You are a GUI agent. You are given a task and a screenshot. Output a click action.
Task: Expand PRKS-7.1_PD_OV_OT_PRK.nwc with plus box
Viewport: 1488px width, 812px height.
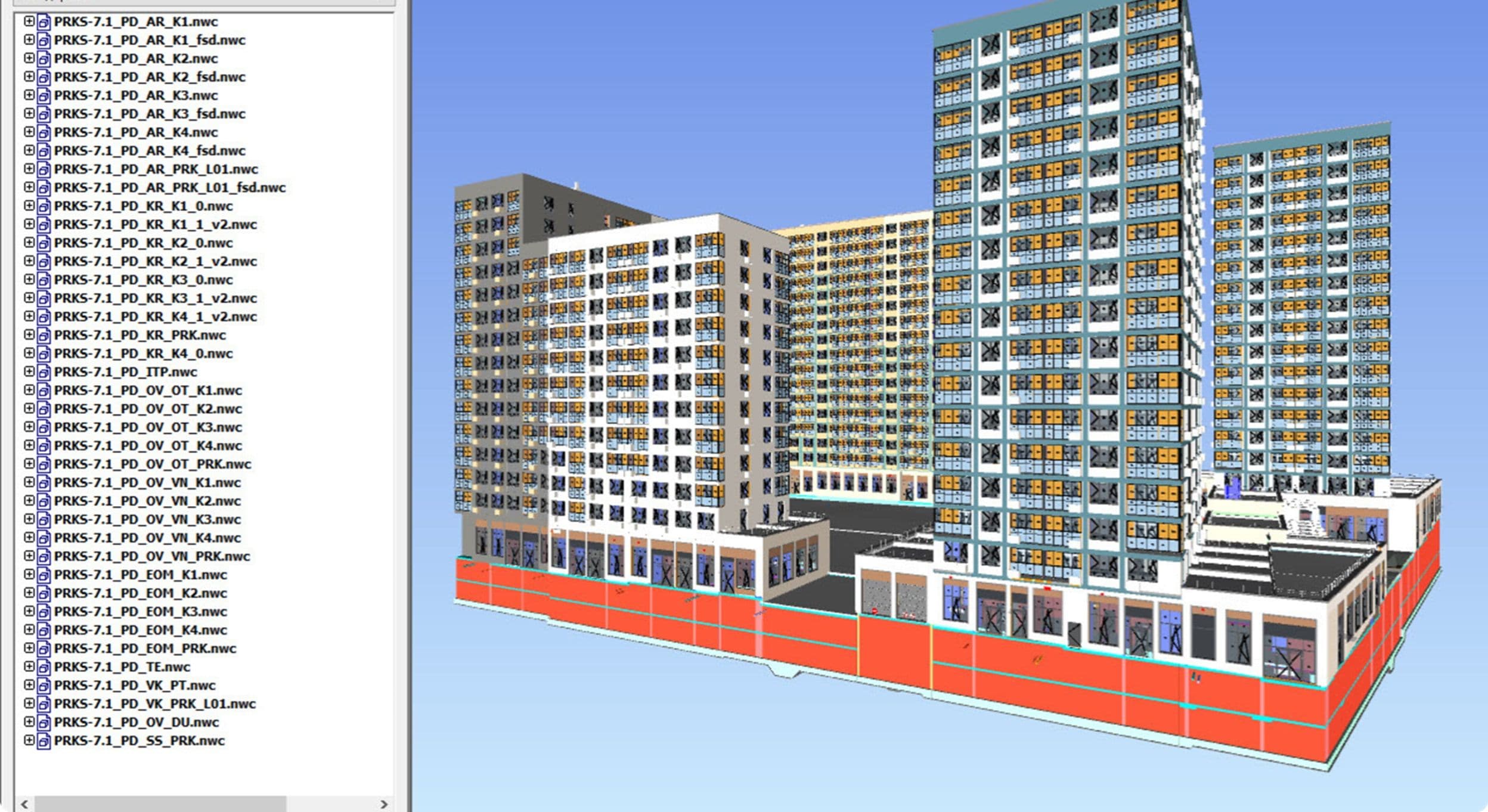[28, 464]
